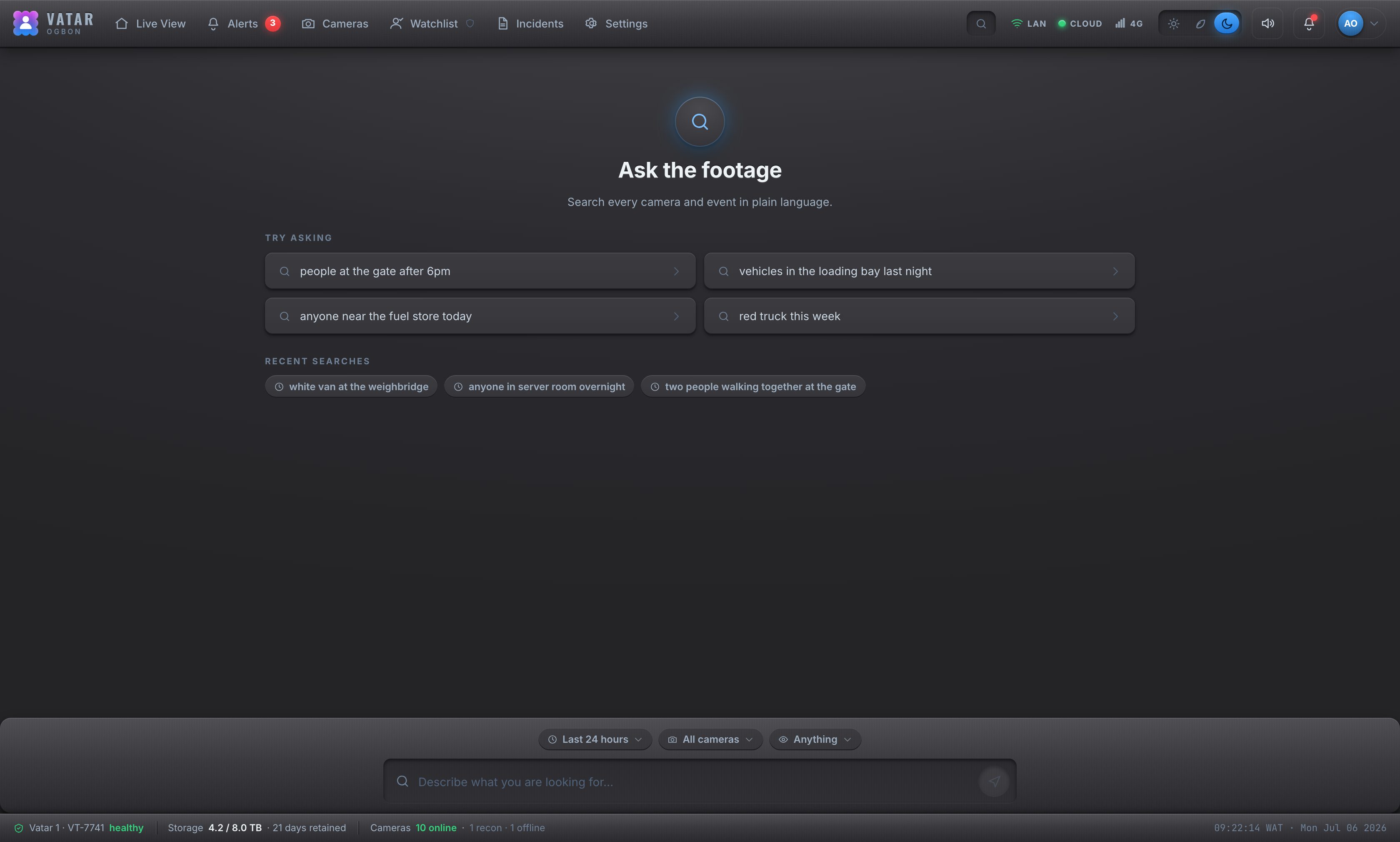The height and width of the screenshot is (842, 1400).
Task: Expand the Last 24 hours dropdown
Action: (595, 739)
